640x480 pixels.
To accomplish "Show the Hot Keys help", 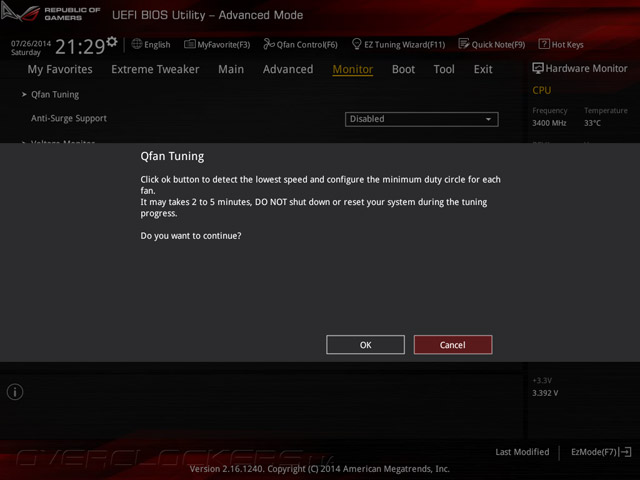I will (561, 44).
